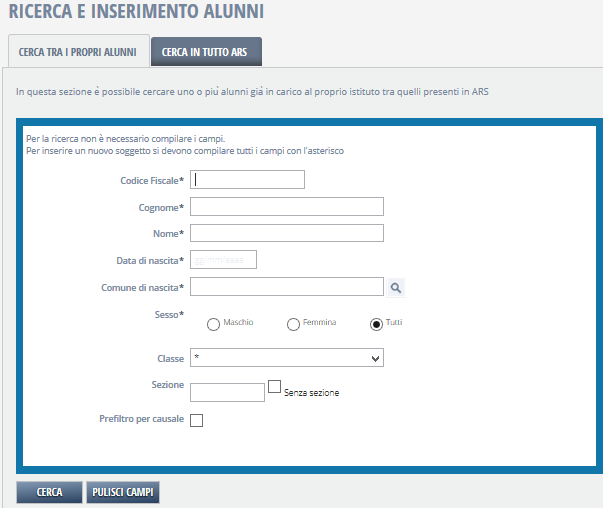The width and height of the screenshot is (603, 508).
Task: Focus the Codice Fiscale text field
Action: (247, 180)
